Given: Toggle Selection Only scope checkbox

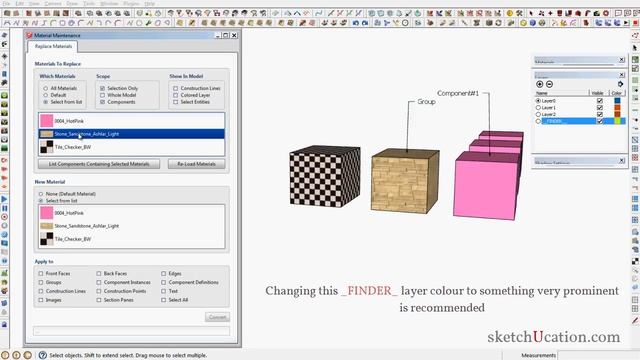Looking at the screenshot, I should [x=102, y=88].
